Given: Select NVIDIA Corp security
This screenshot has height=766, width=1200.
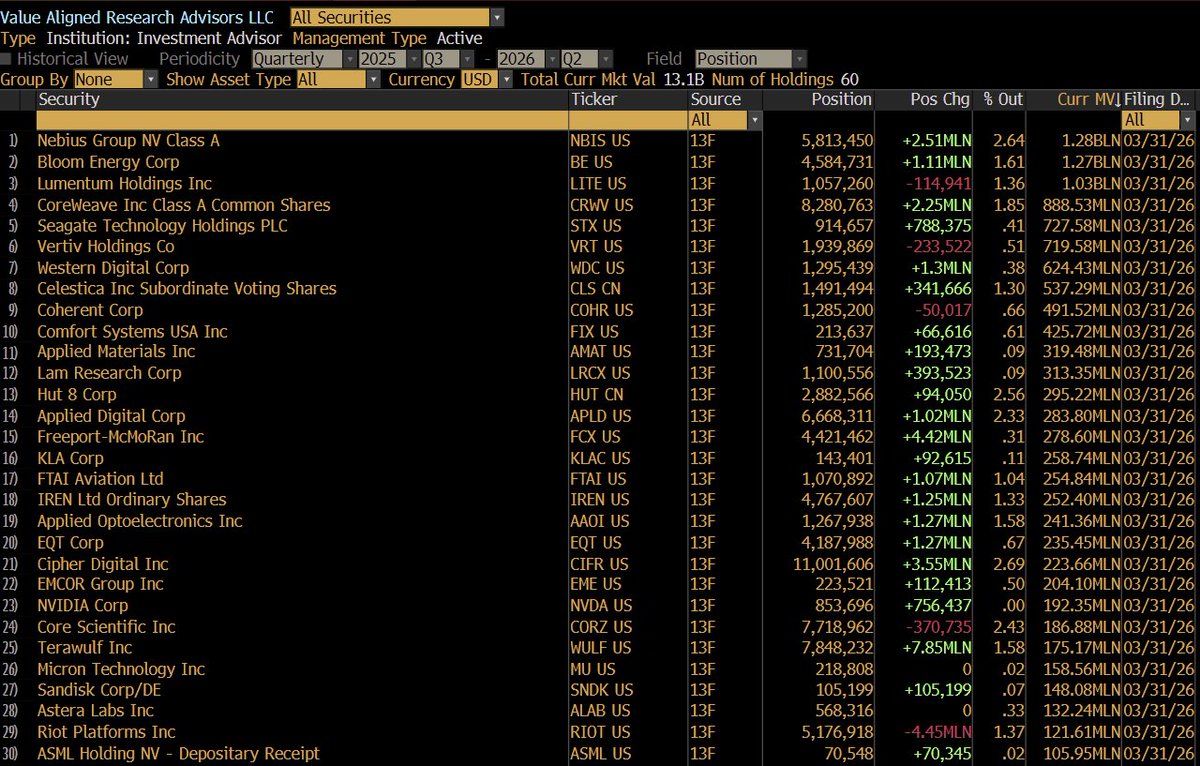Looking at the screenshot, I should pos(82,605).
